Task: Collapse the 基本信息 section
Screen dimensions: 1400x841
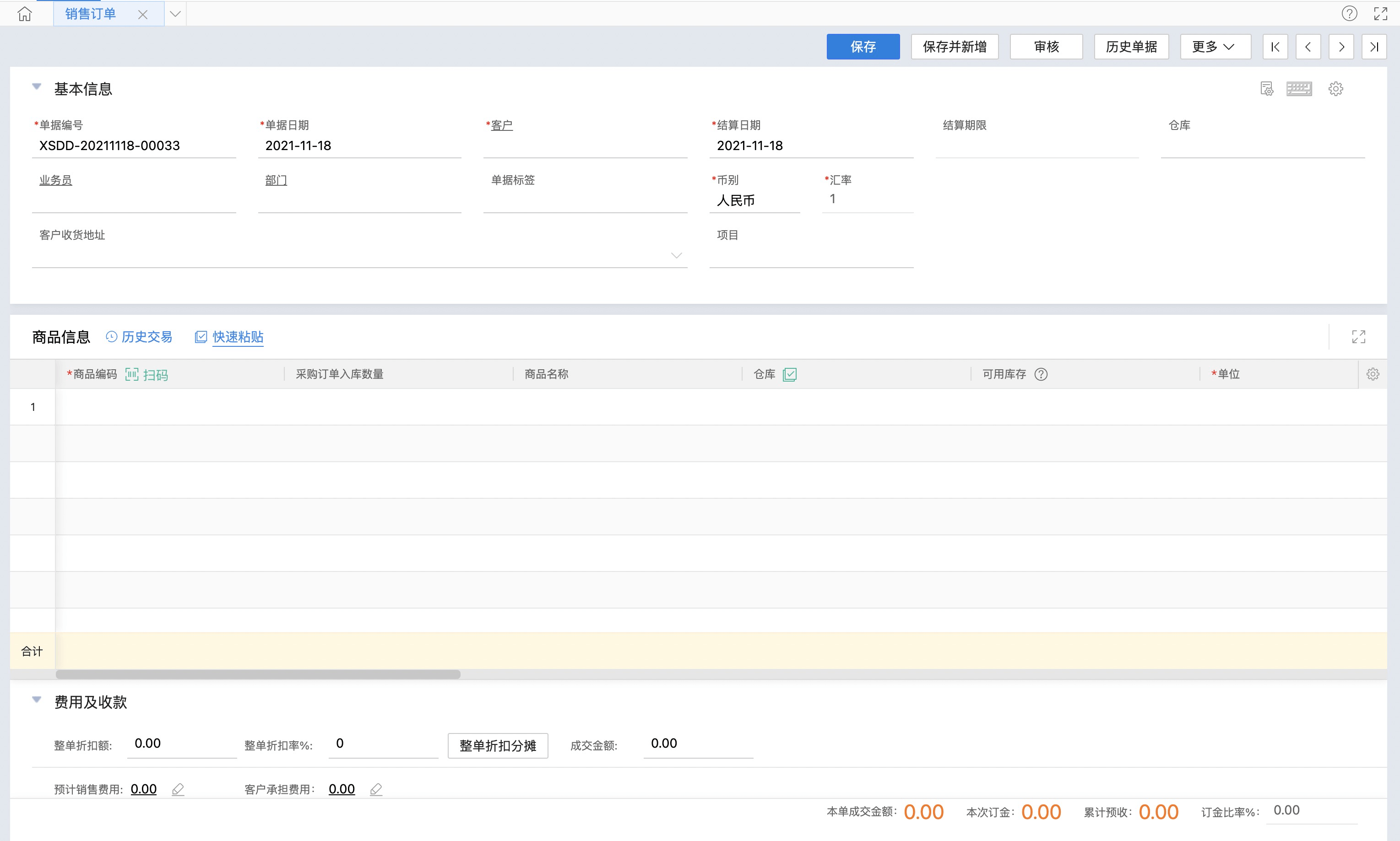Action: point(37,86)
